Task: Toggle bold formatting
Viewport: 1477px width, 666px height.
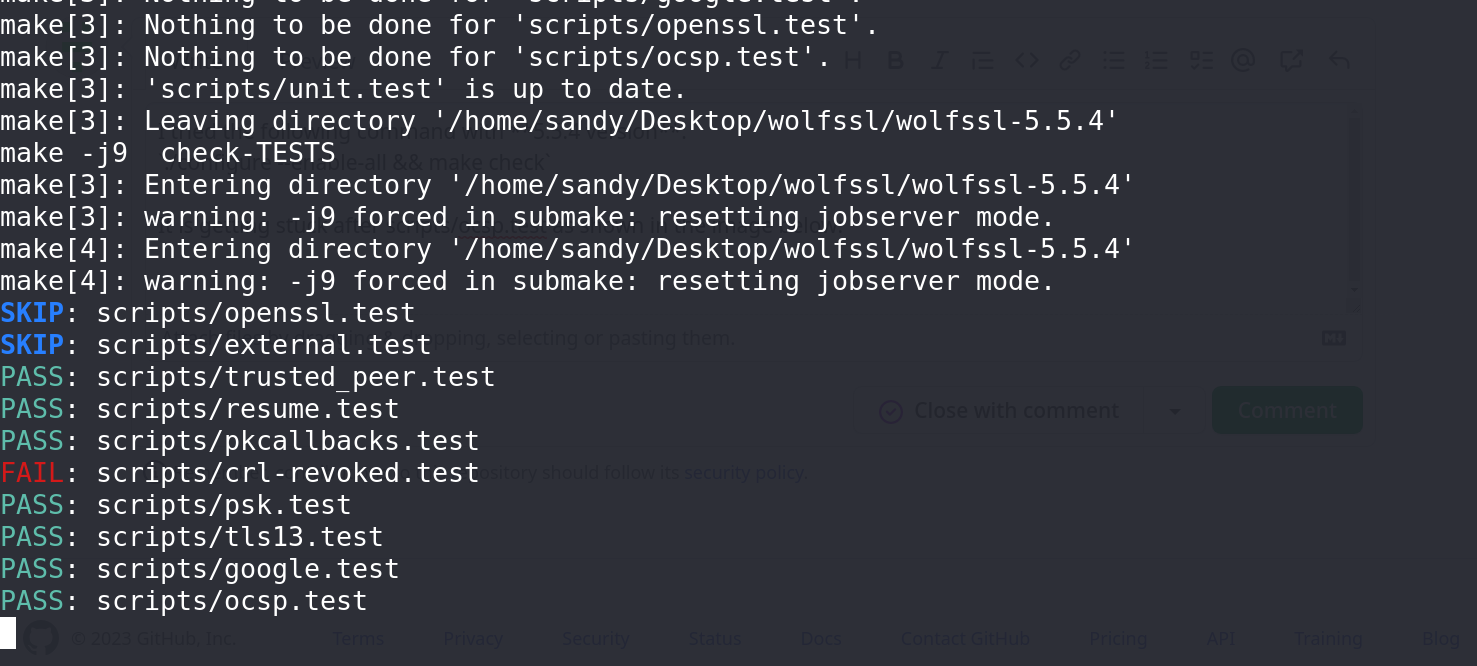Action: (x=895, y=60)
